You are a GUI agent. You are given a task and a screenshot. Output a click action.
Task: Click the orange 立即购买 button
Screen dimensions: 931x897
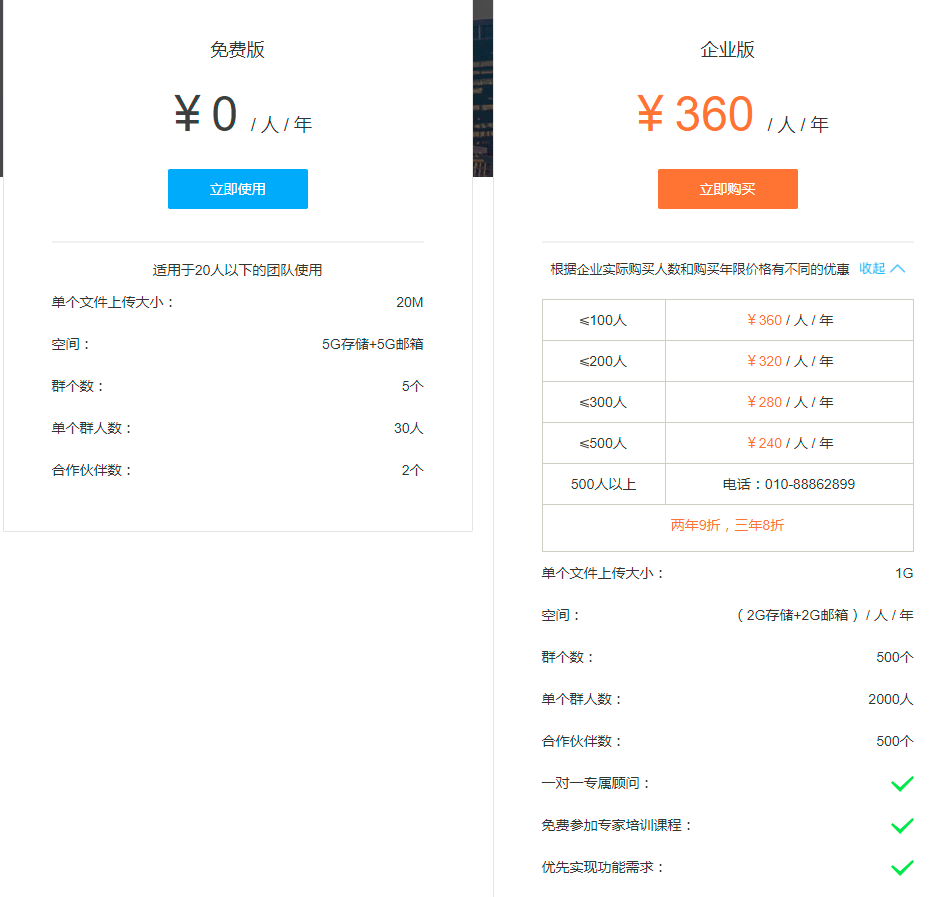point(727,189)
